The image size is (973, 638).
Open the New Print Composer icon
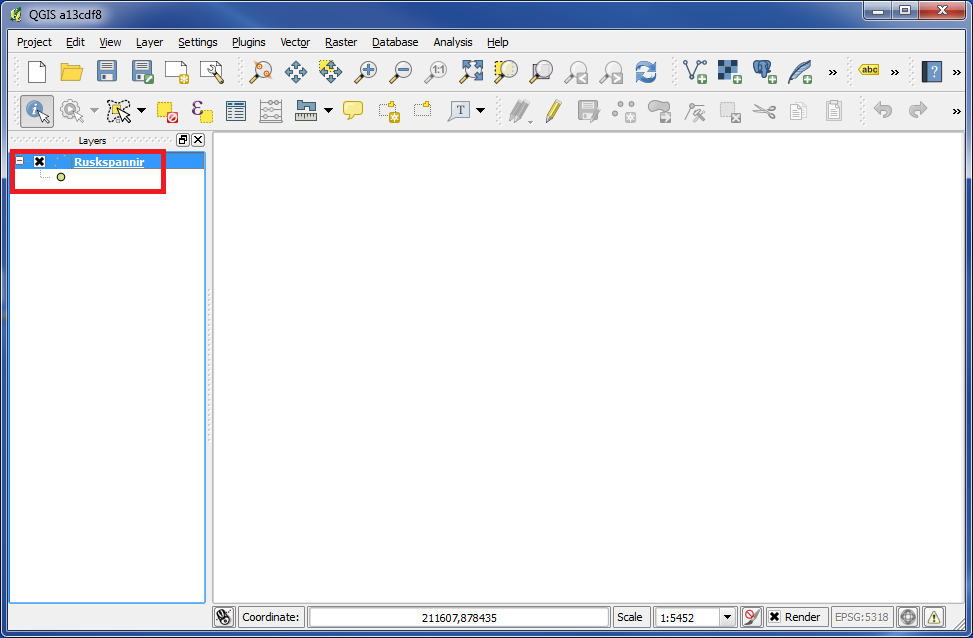coord(177,72)
